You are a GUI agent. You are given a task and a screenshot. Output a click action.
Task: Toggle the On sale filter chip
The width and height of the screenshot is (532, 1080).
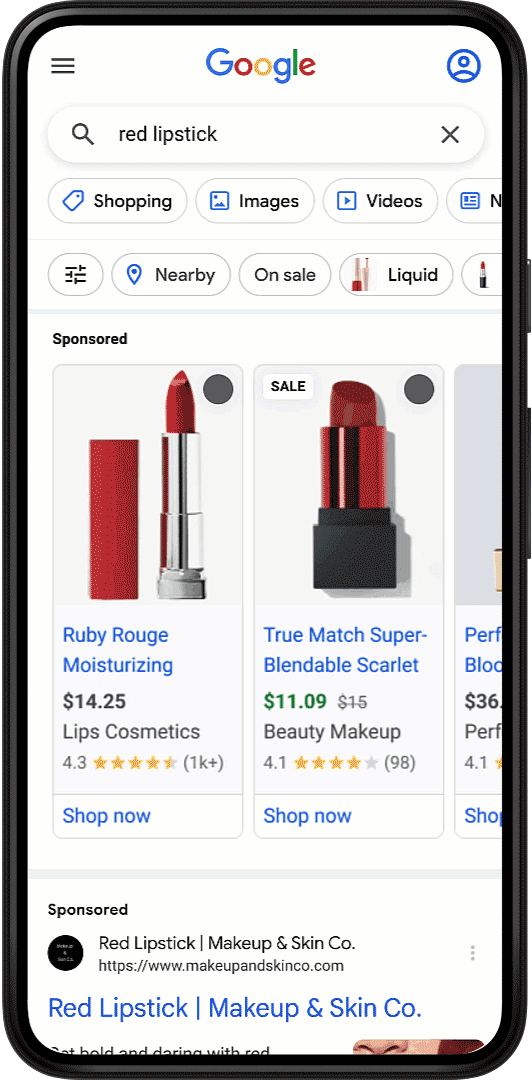[x=285, y=275]
